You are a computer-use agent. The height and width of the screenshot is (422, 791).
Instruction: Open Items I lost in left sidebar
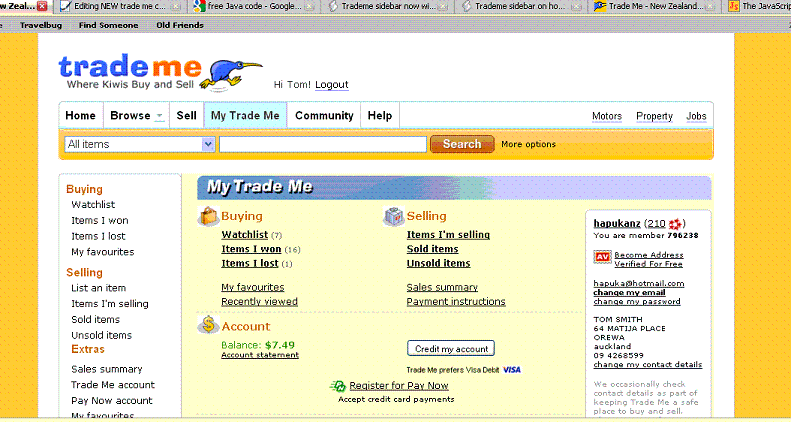98,236
